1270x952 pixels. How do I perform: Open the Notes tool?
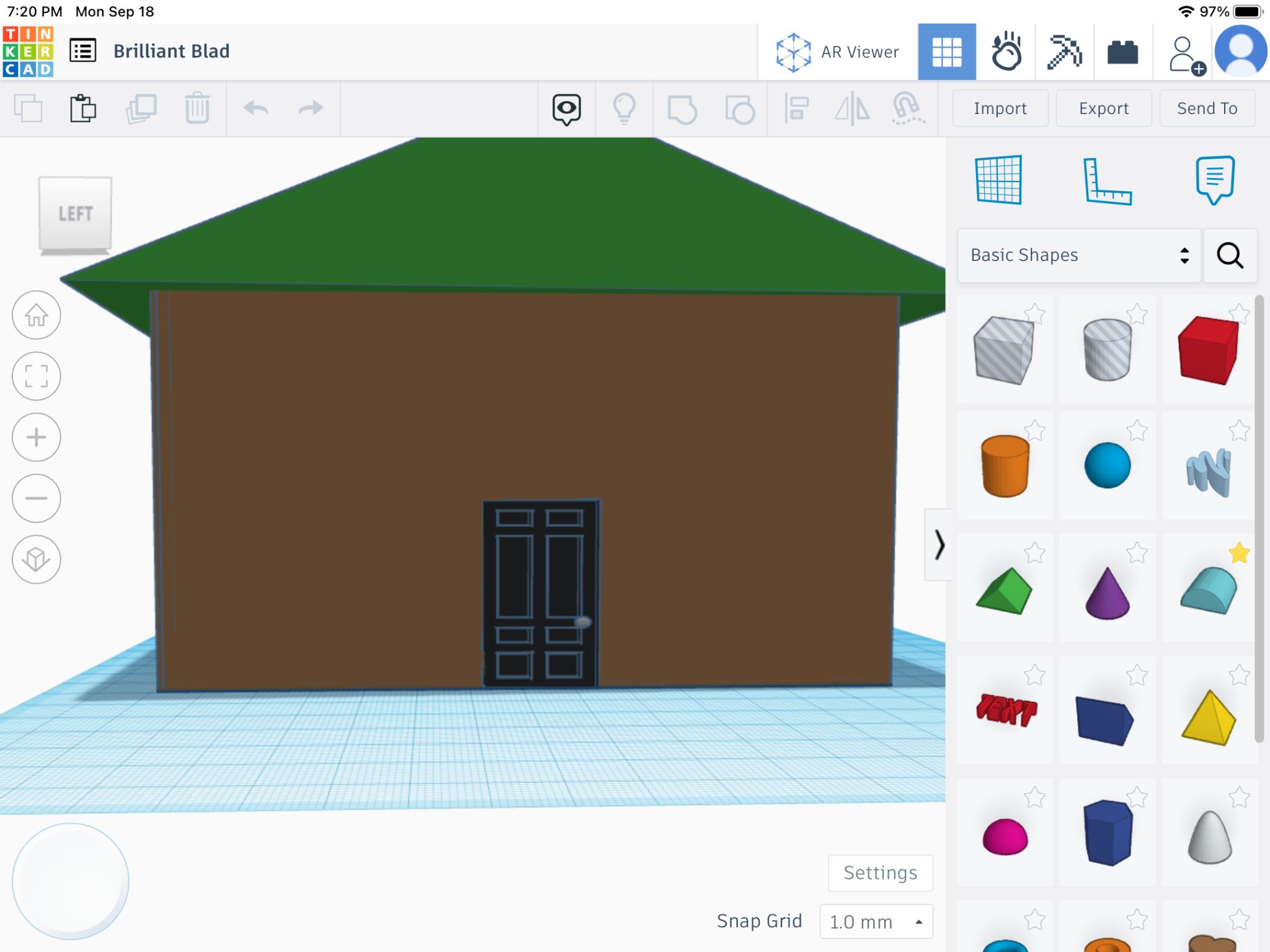point(1214,180)
